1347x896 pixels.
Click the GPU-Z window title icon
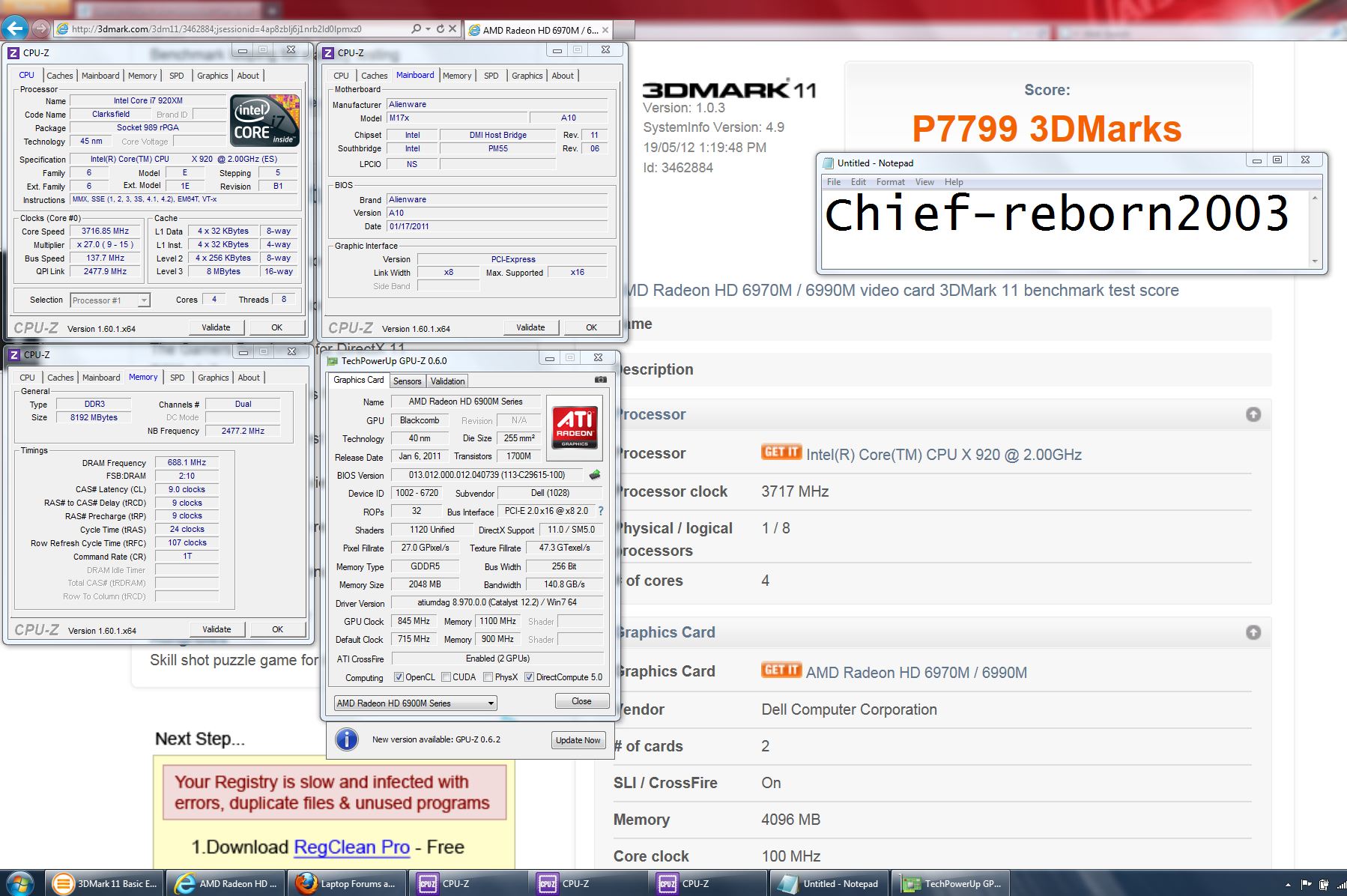click(333, 361)
